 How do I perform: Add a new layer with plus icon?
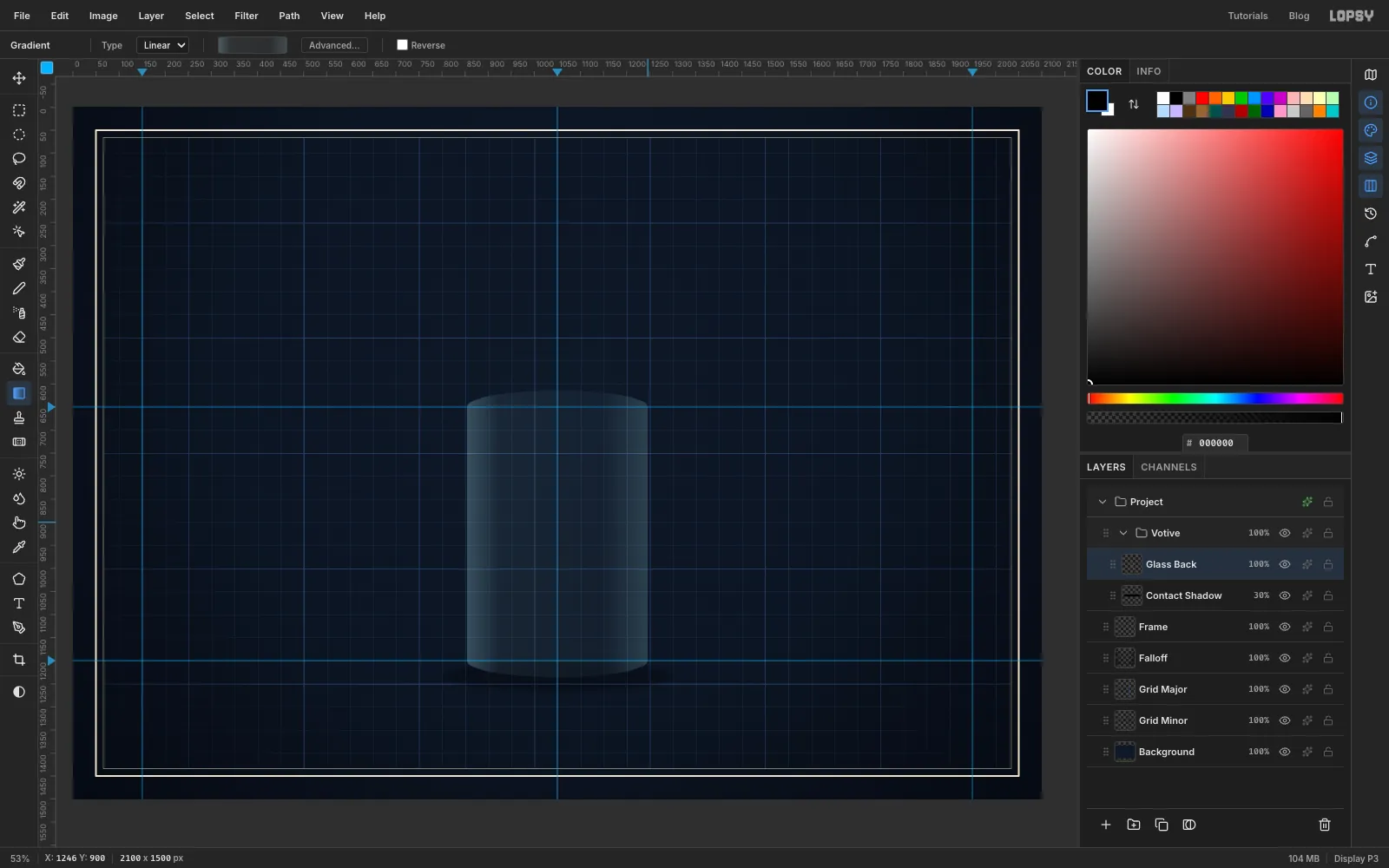(x=1106, y=825)
